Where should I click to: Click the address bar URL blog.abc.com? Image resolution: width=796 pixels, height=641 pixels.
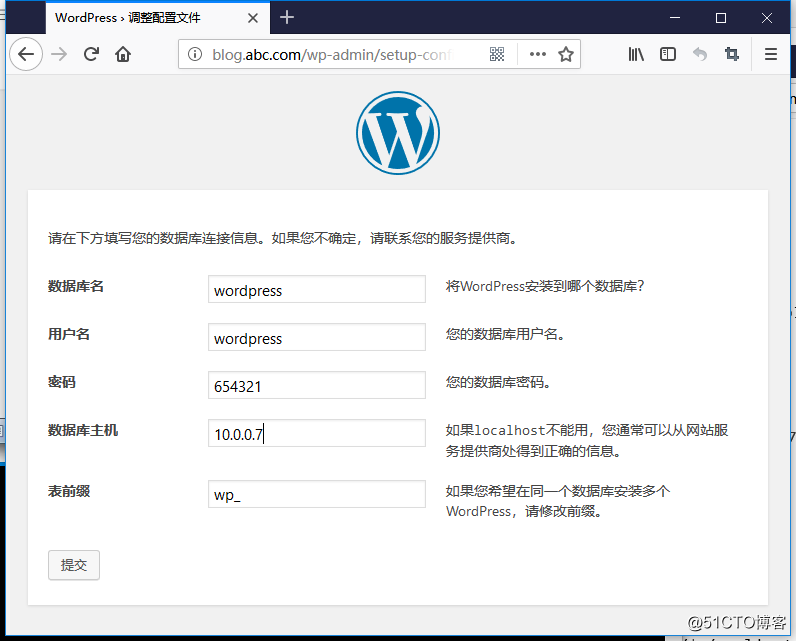(331, 54)
